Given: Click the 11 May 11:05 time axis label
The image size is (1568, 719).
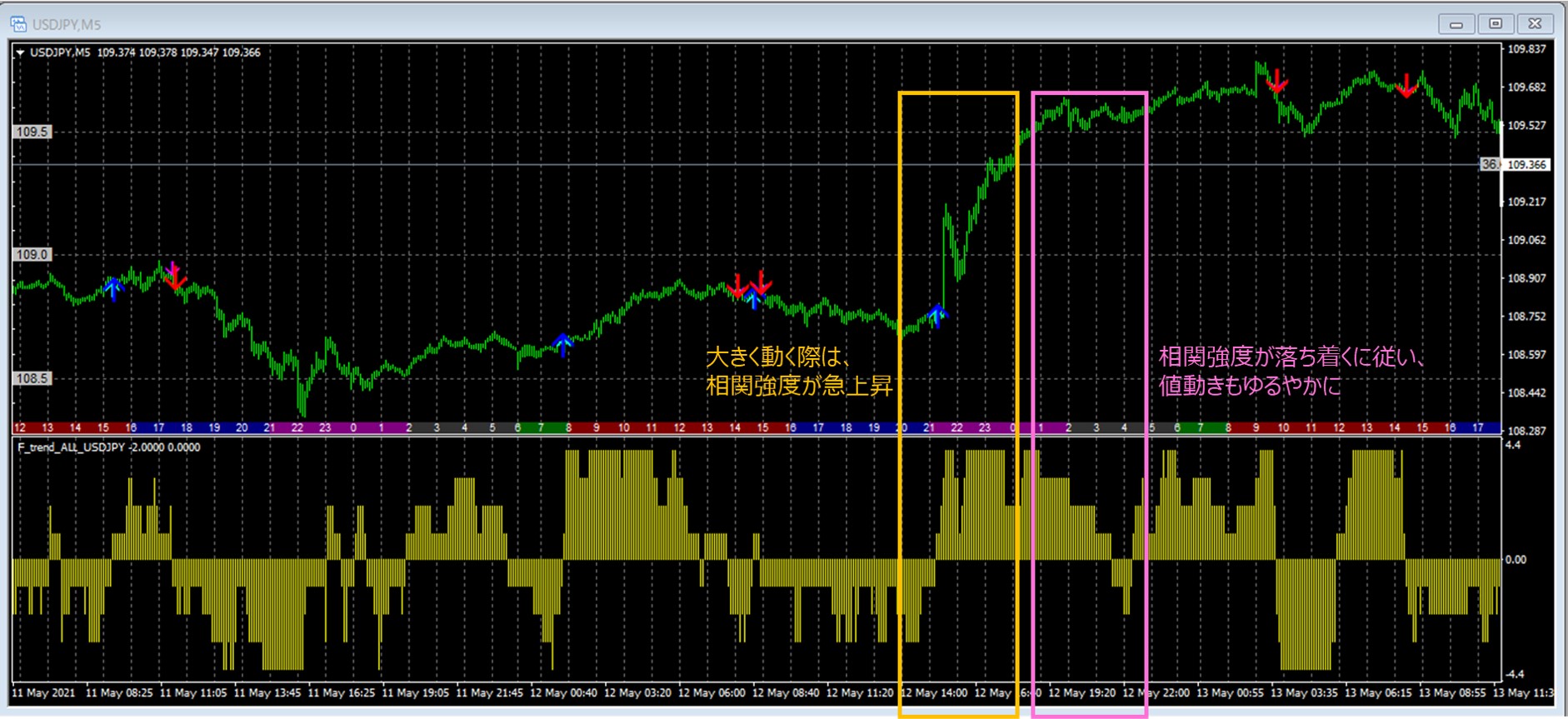Looking at the screenshot, I should tap(193, 693).
